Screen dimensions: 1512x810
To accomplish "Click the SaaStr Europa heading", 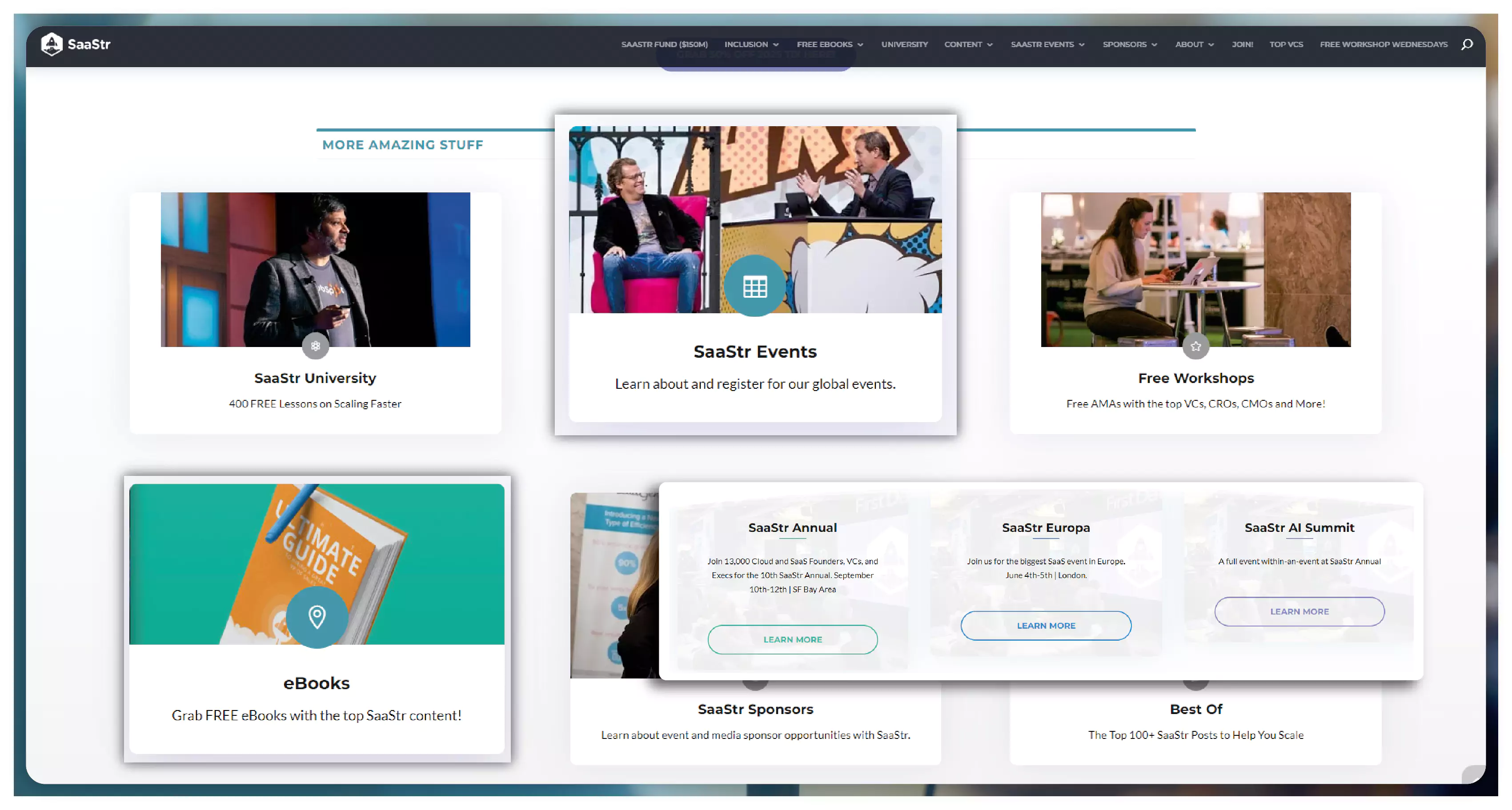I will pos(1046,527).
